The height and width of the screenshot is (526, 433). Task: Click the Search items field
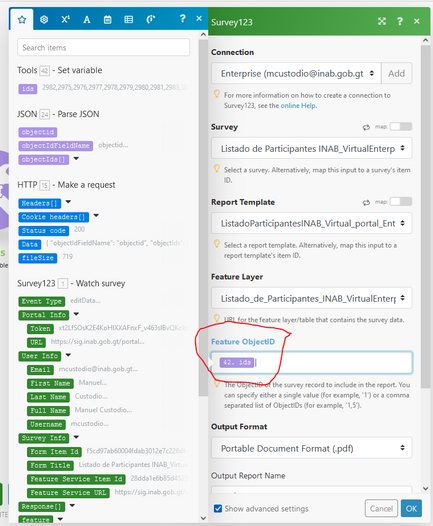pos(103,47)
